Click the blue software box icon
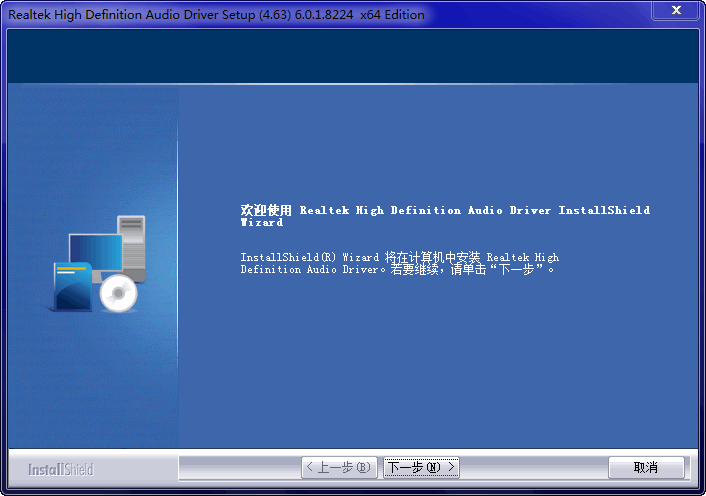 pyautogui.click(x=72, y=287)
